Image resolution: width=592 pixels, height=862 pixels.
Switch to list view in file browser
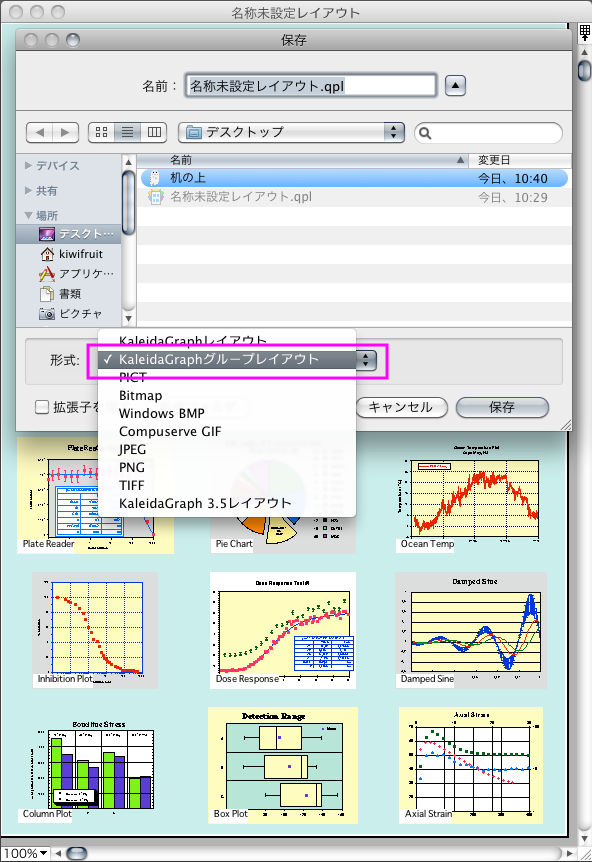[x=128, y=132]
